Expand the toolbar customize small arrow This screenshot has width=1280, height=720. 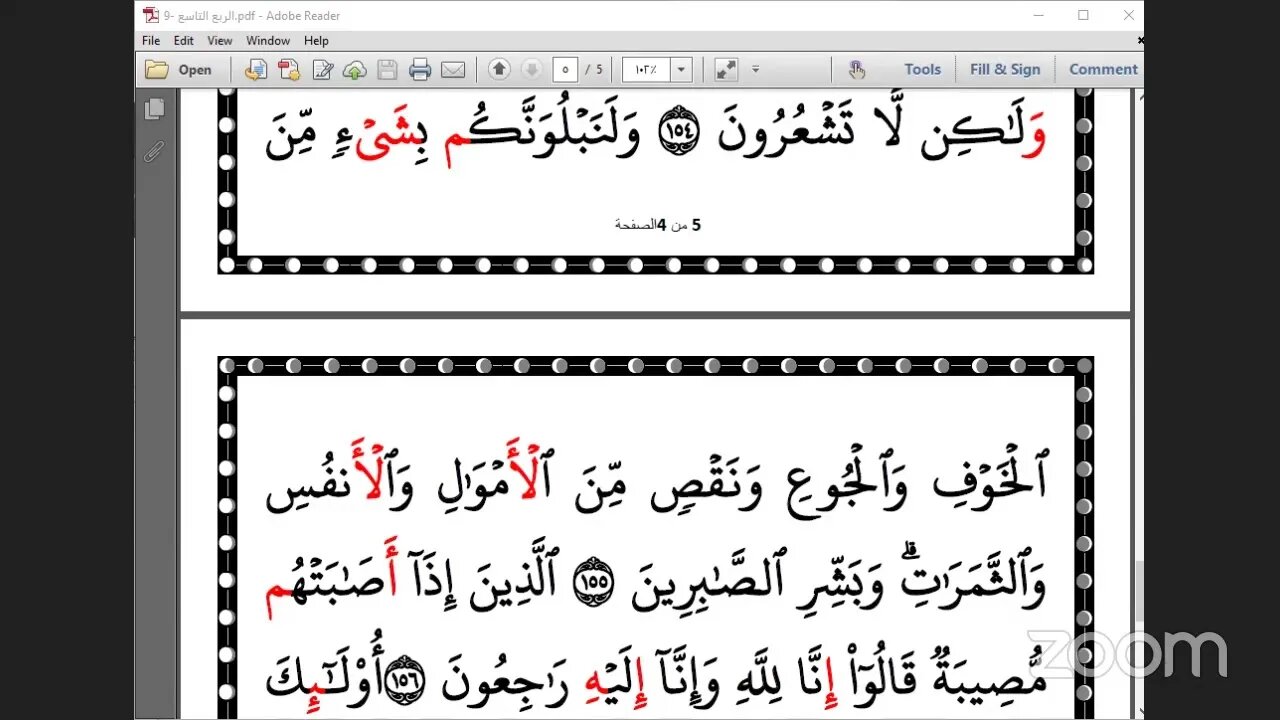click(756, 69)
